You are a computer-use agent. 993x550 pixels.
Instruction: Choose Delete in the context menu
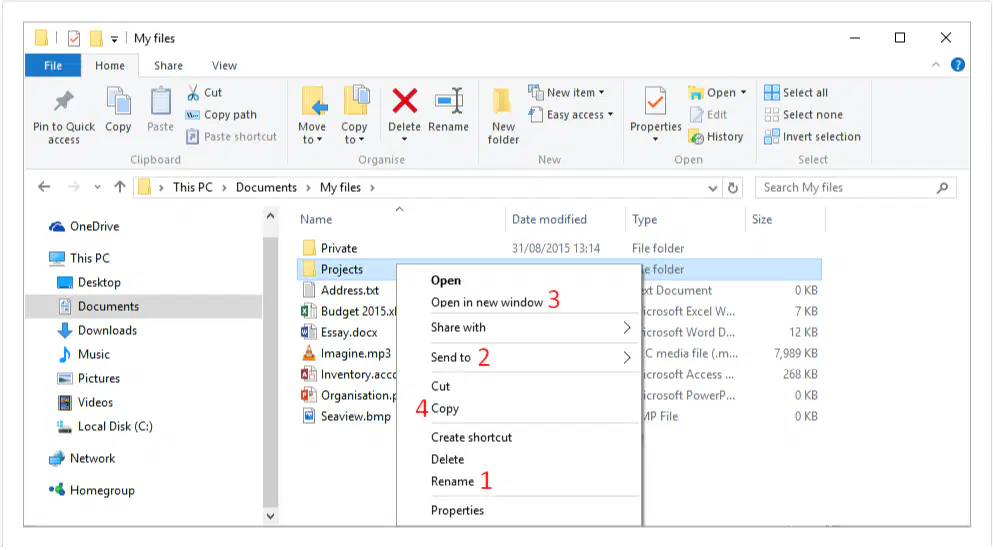(x=447, y=459)
